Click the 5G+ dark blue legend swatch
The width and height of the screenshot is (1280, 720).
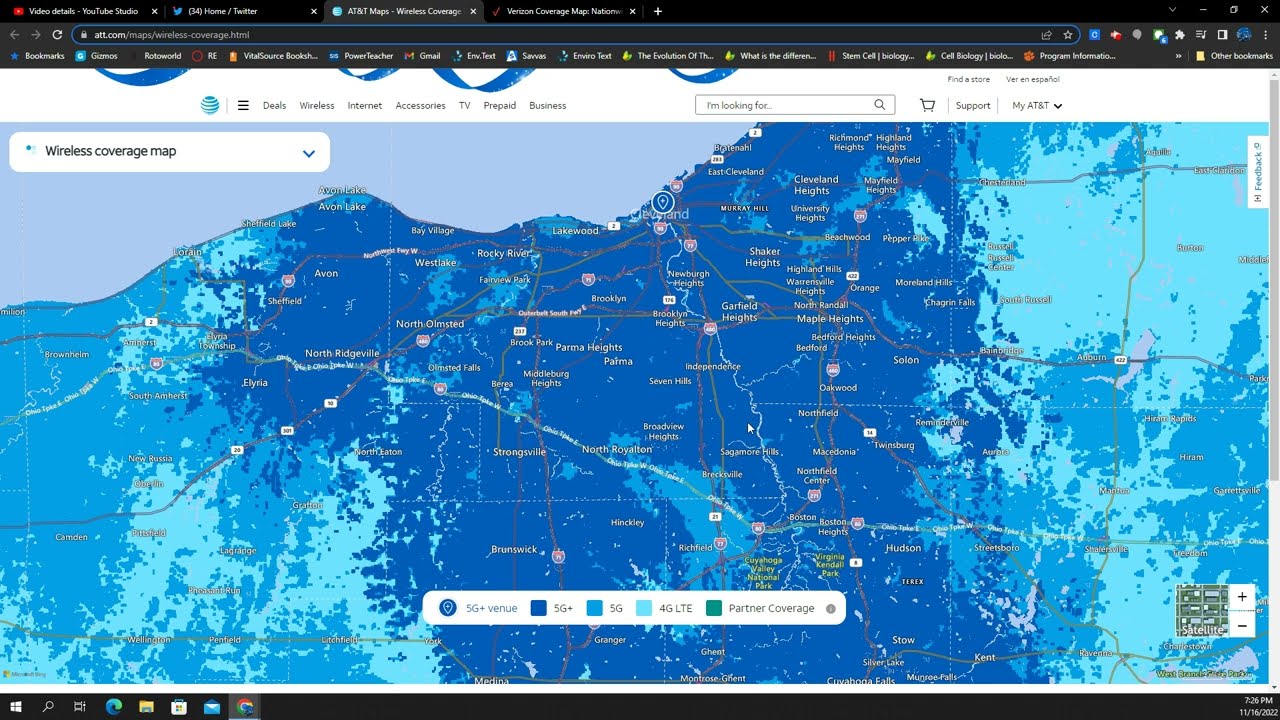[538, 608]
